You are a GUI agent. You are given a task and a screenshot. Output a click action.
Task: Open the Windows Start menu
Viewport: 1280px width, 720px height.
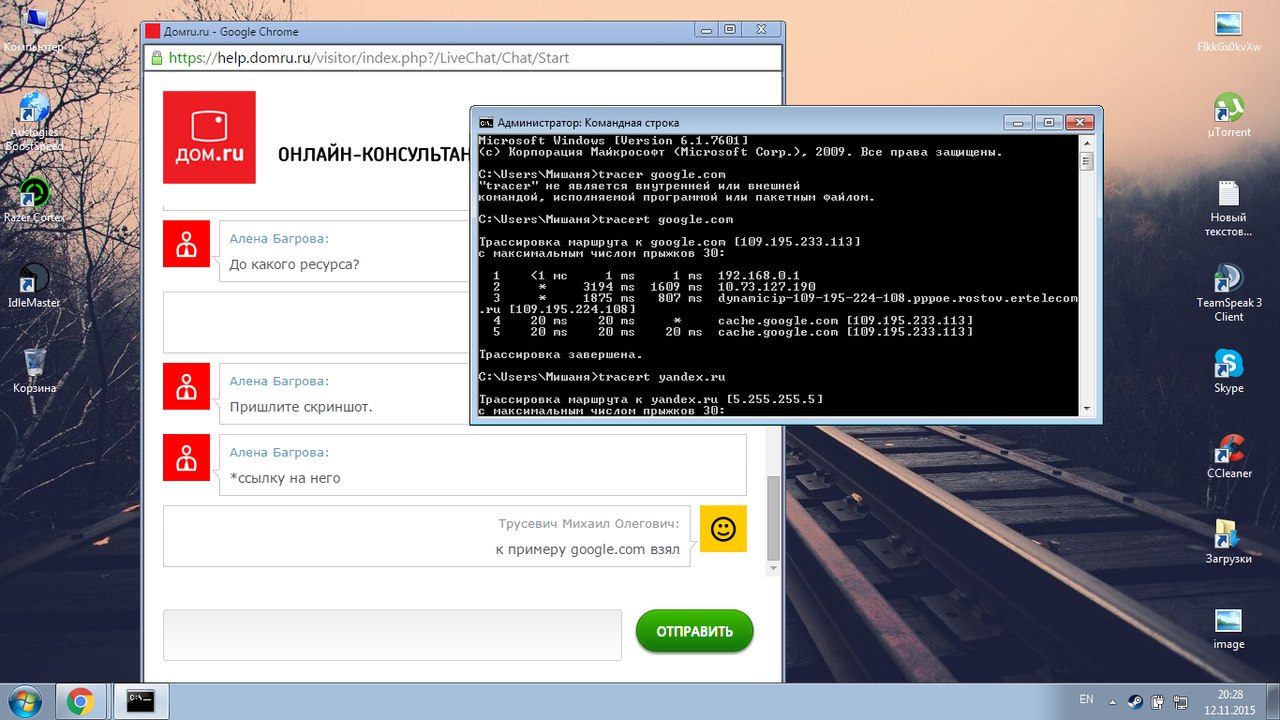pyautogui.click(x=23, y=701)
